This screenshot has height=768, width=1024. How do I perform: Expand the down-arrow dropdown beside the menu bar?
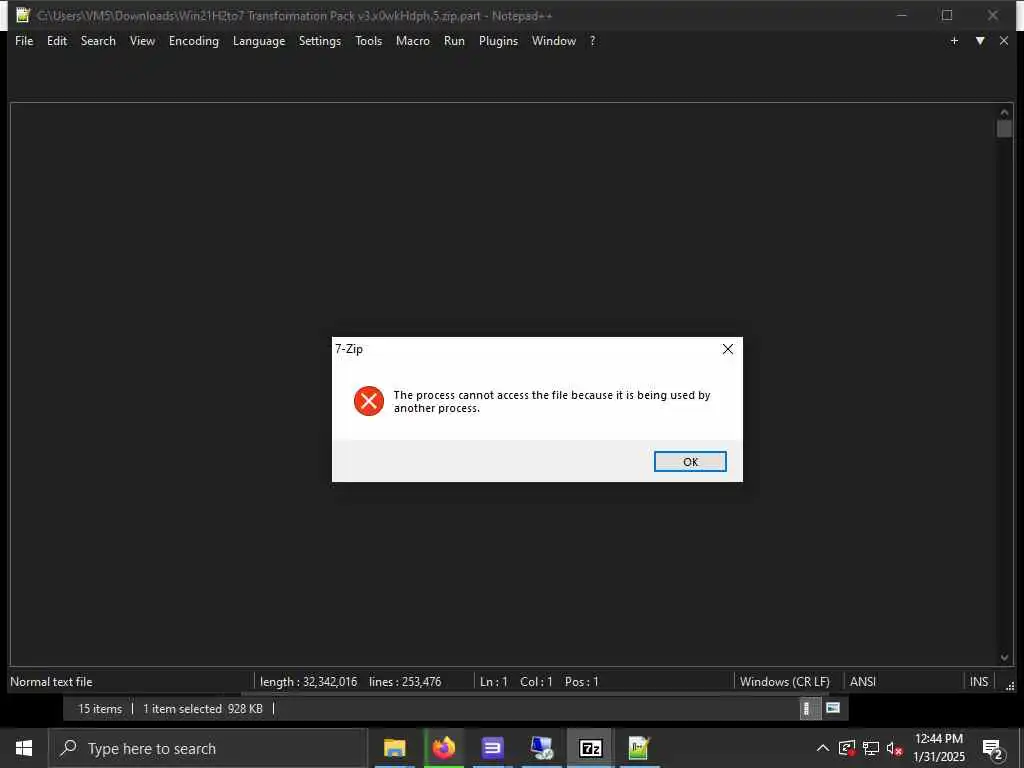(980, 40)
